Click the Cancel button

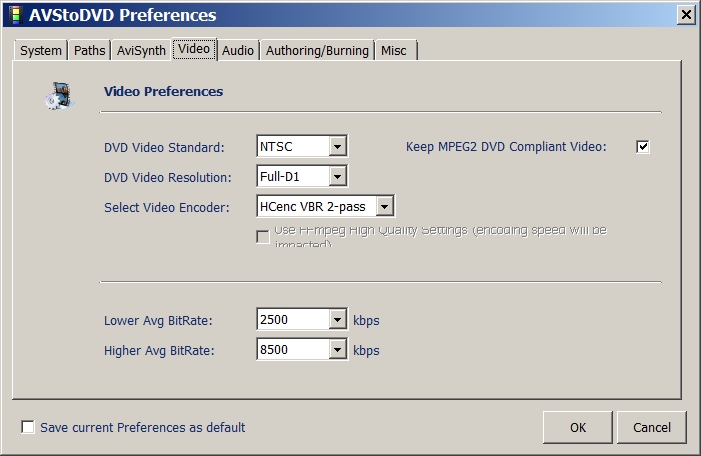652,427
